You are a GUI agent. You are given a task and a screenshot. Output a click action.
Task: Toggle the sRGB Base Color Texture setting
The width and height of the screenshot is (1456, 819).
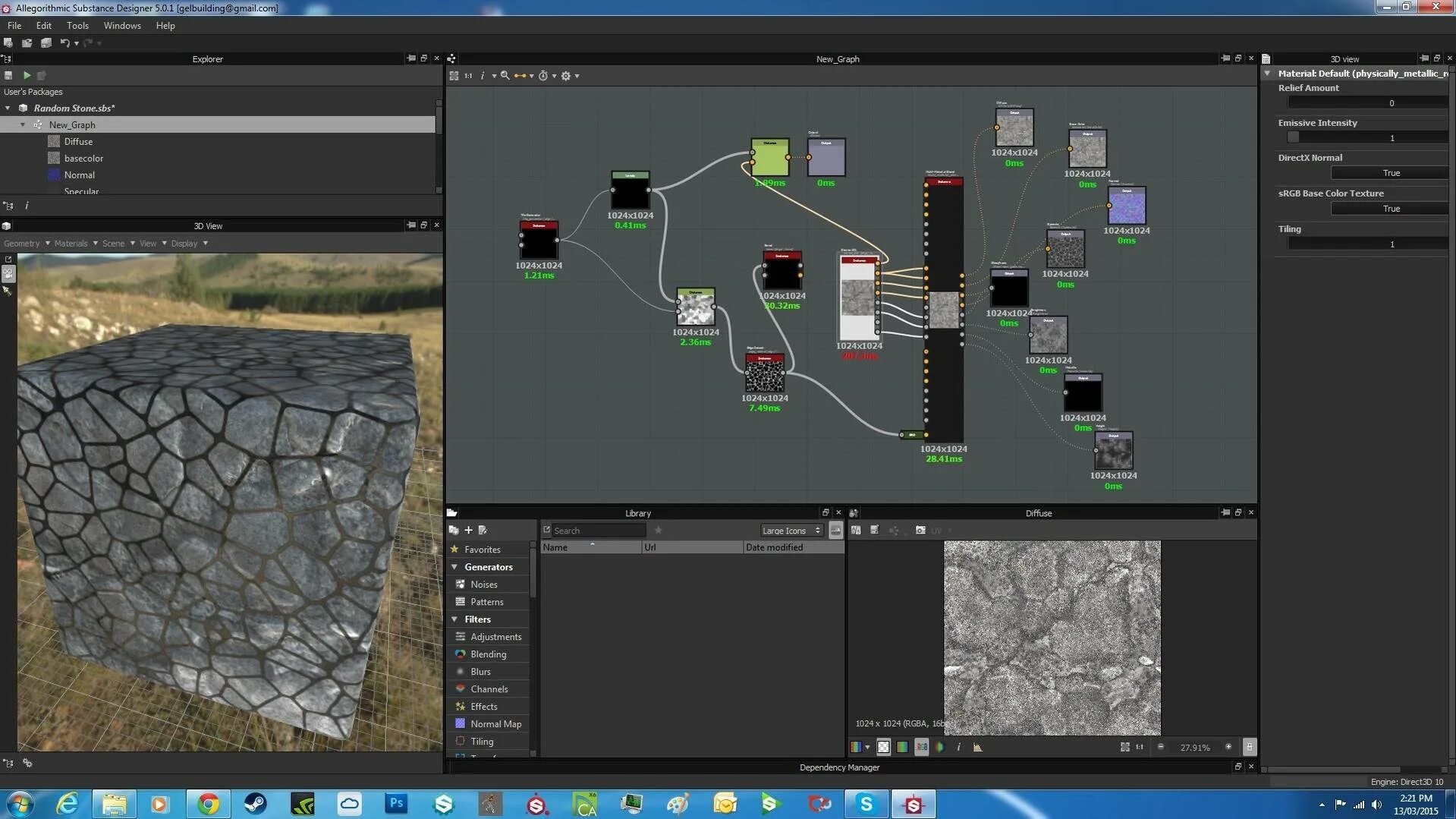click(x=1390, y=209)
